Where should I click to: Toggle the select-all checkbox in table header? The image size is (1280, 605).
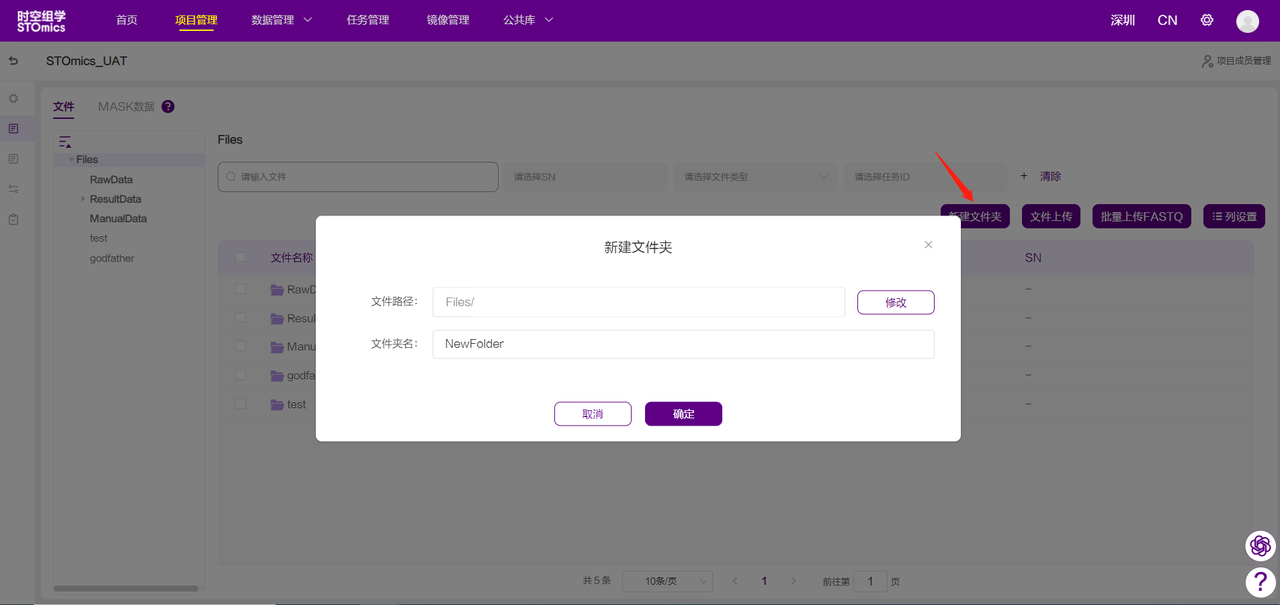(x=240, y=257)
